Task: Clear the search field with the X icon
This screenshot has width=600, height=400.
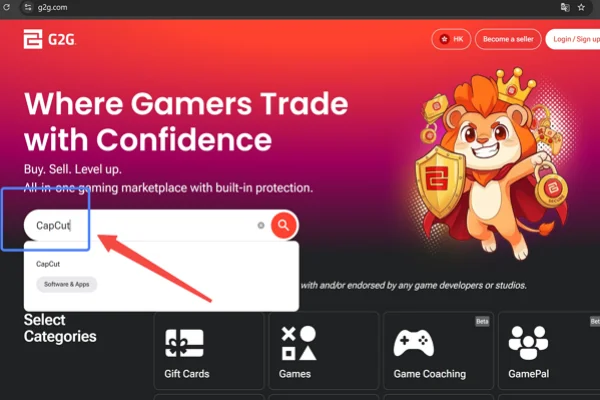Action: [x=261, y=225]
